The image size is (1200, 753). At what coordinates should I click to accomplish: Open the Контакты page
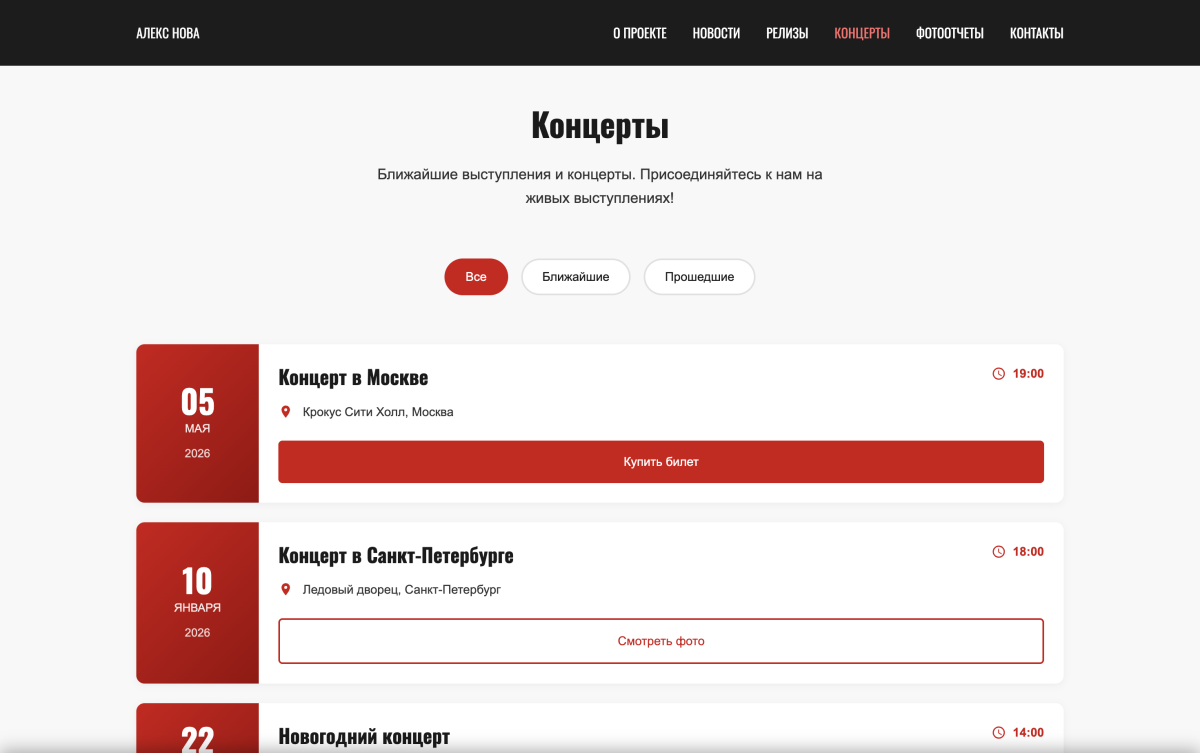pyautogui.click(x=1036, y=33)
